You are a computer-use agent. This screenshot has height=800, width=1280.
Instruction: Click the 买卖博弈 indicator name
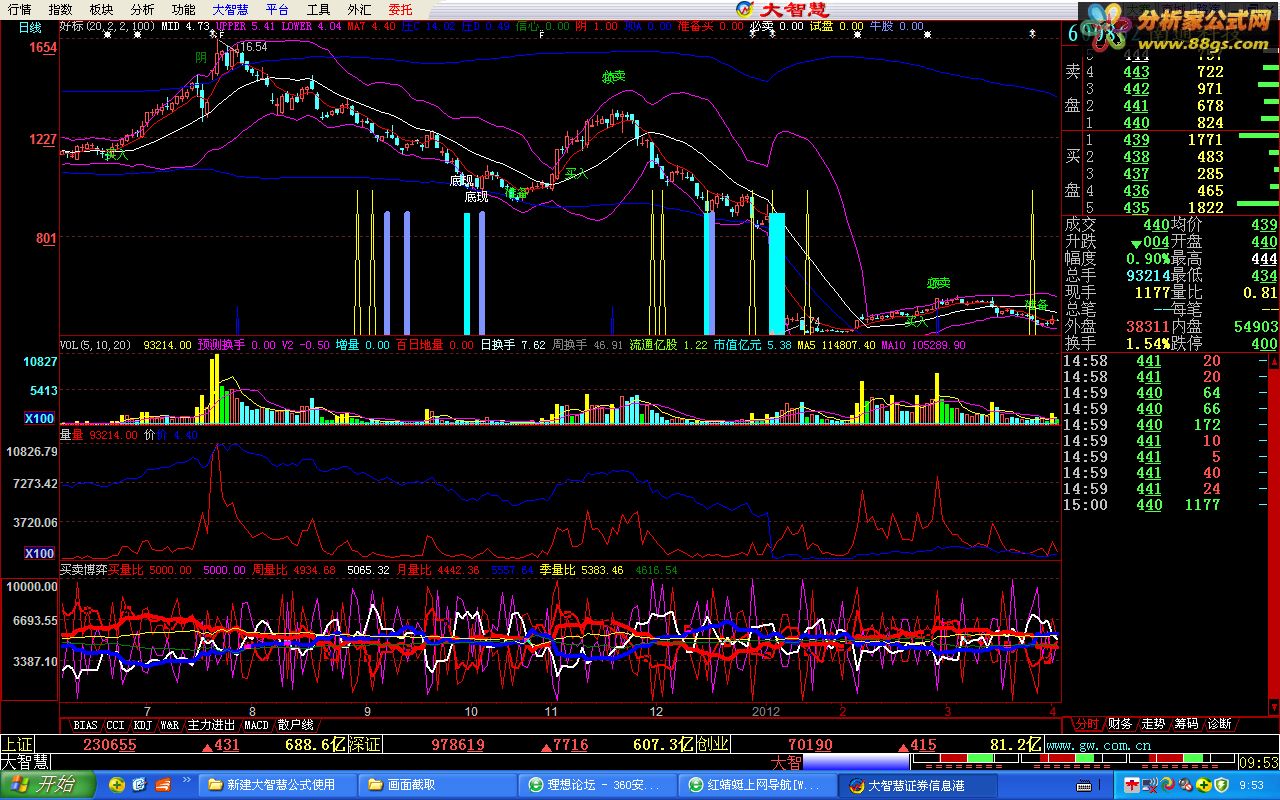[x=83, y=570]
